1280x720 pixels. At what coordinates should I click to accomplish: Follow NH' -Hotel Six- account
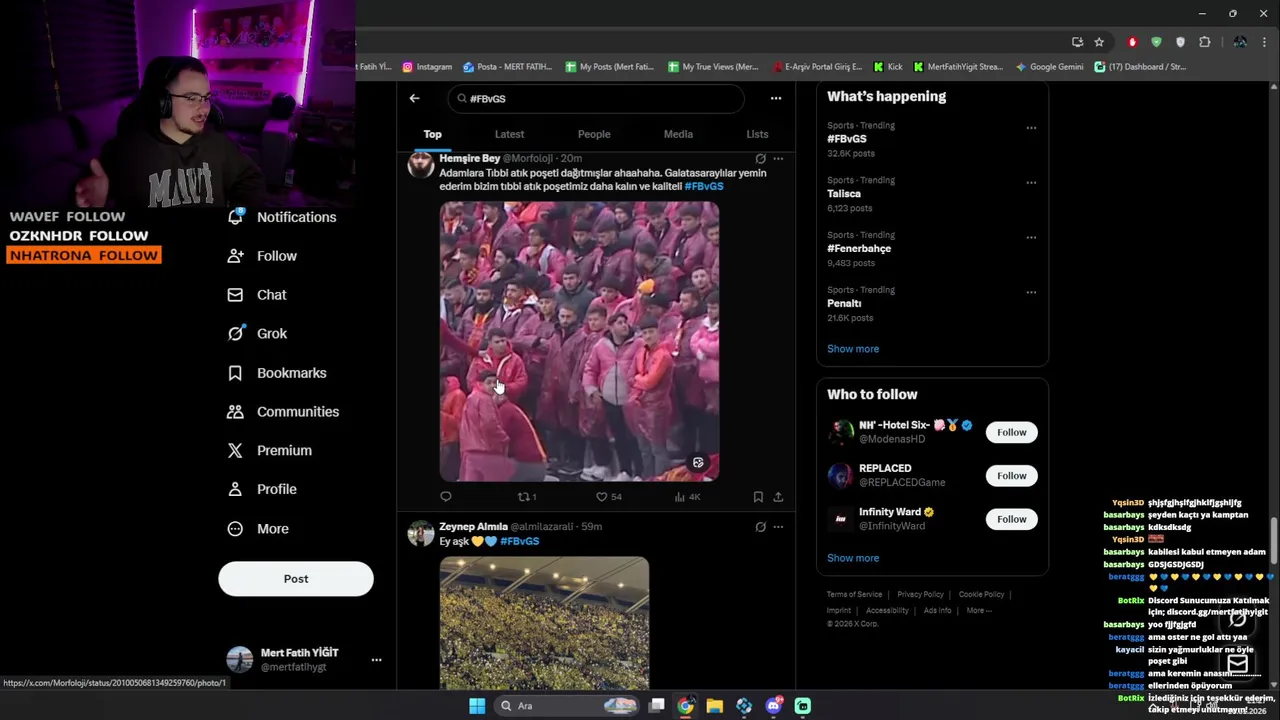click(x=1011, y=432)
